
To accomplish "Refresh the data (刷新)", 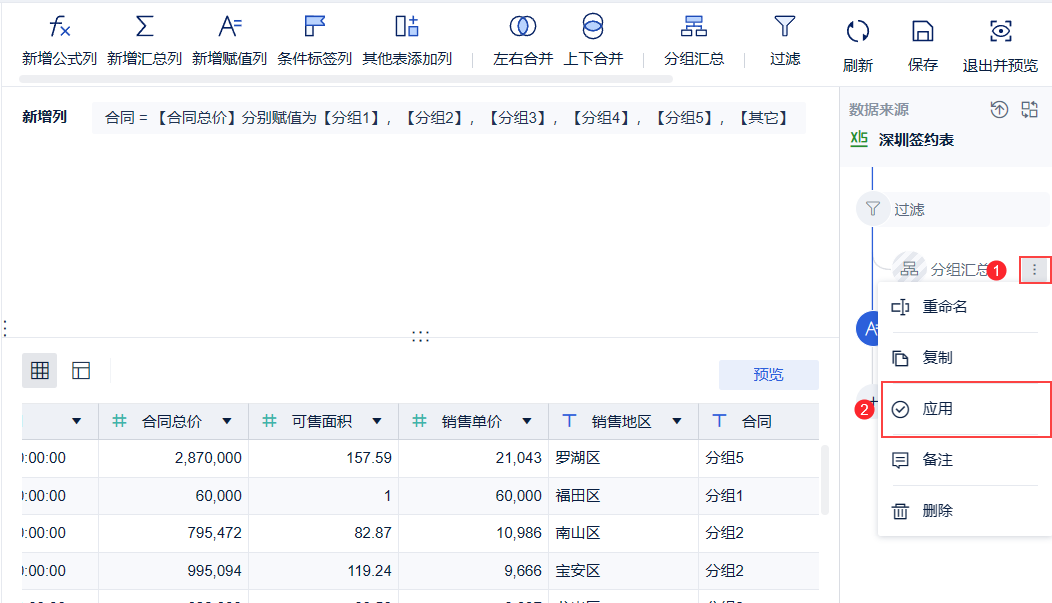I will point(857,46).
